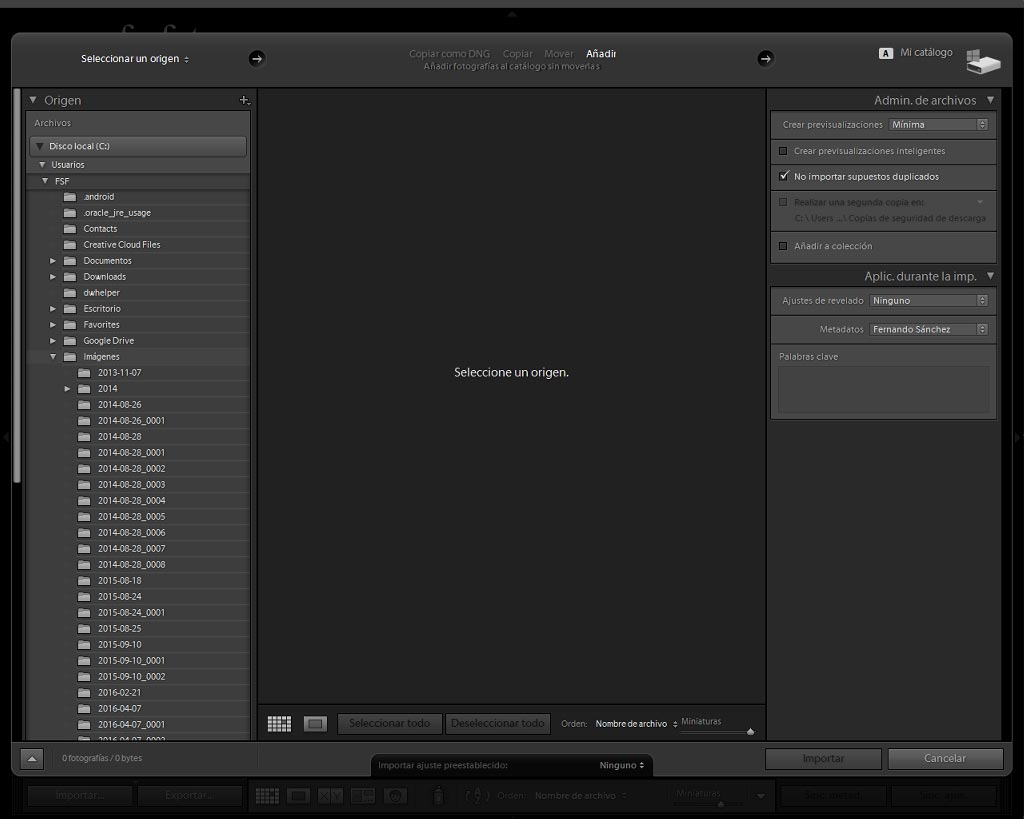Check Añadir a colección option
Screen dimensions: 1024x819
(783, 246)
